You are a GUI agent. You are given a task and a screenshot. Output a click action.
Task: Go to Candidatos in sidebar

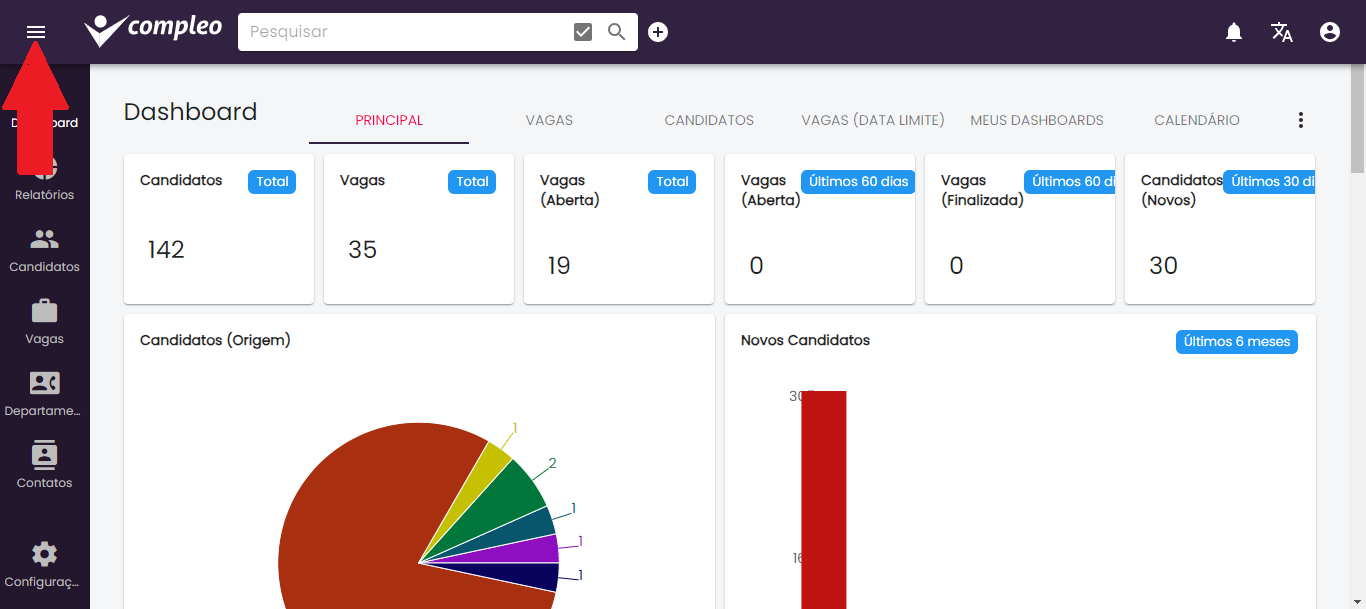(x=44, y=250)
